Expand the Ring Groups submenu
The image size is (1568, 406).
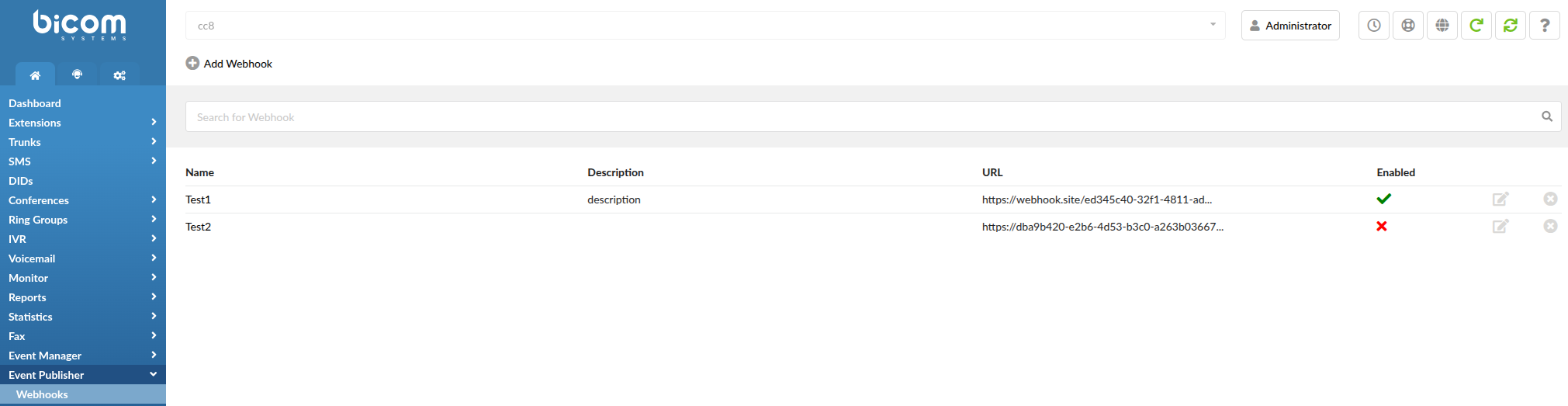[x=83, y=220]
